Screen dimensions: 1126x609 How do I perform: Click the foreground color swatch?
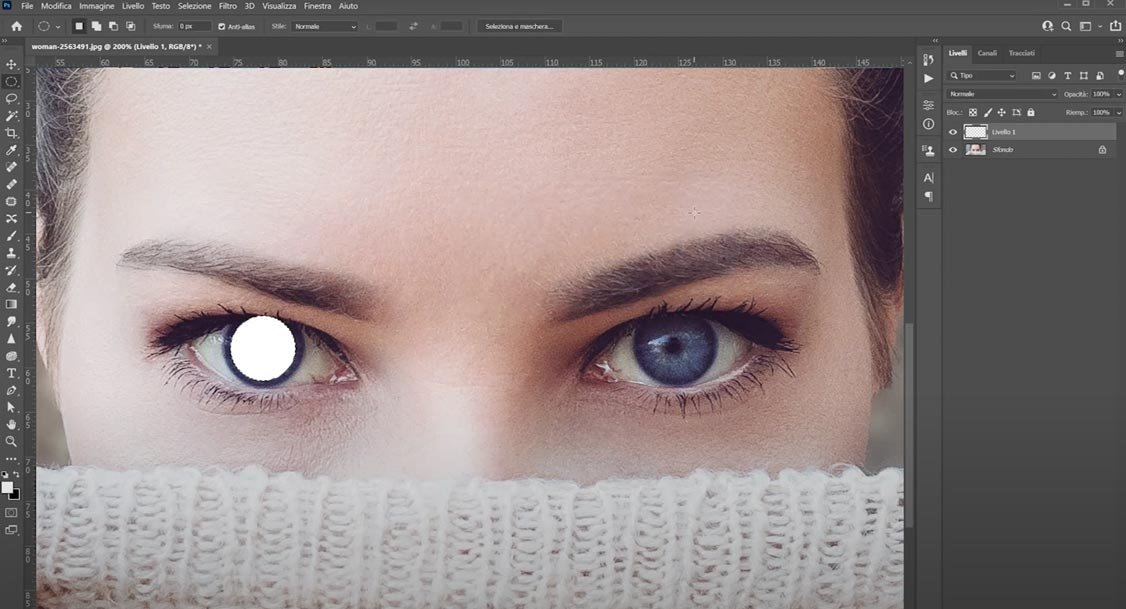point(7,488)
